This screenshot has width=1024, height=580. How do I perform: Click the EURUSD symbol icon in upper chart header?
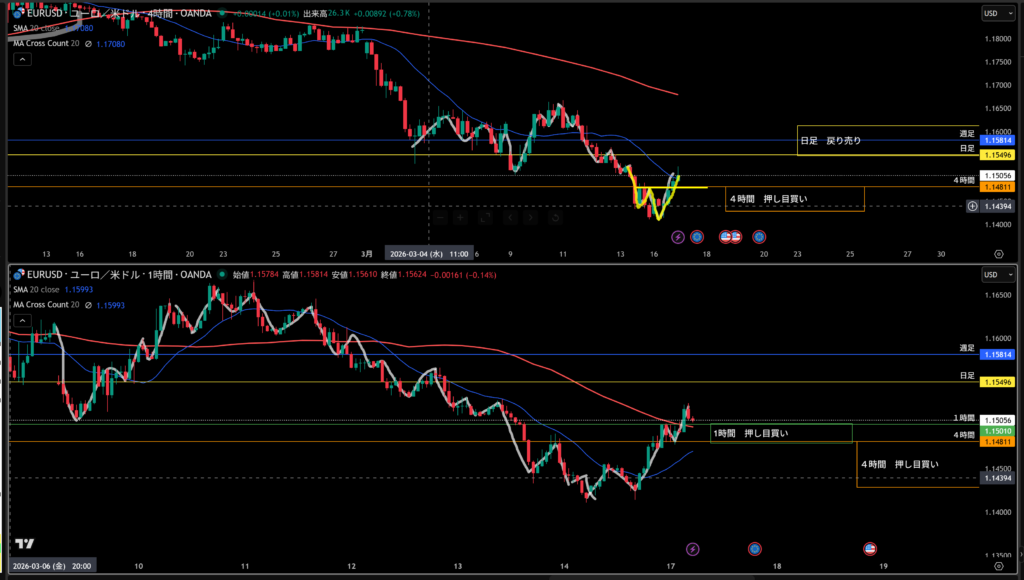tap(18, 12)
